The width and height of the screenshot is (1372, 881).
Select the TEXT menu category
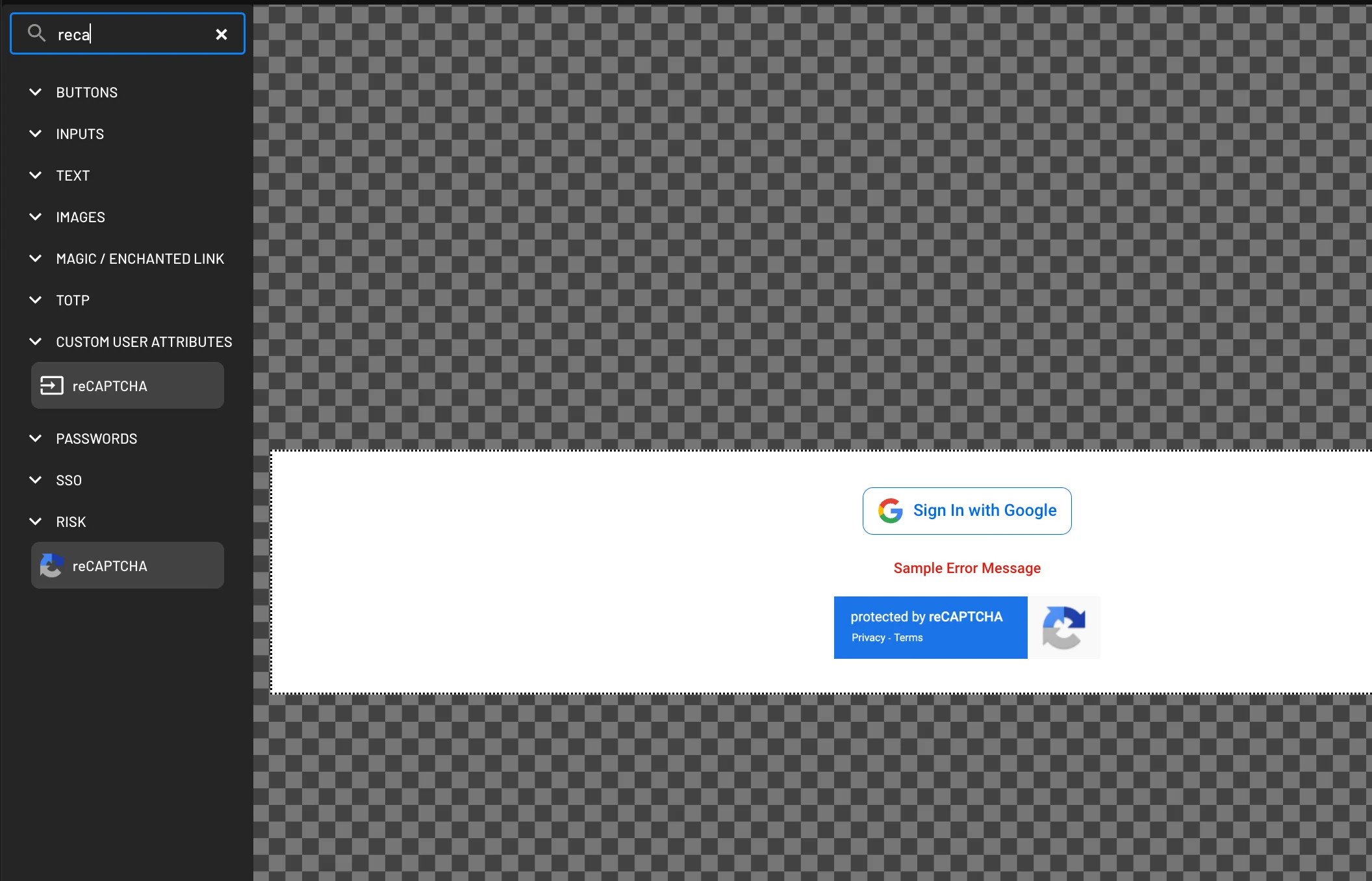(x=73, y=175)
